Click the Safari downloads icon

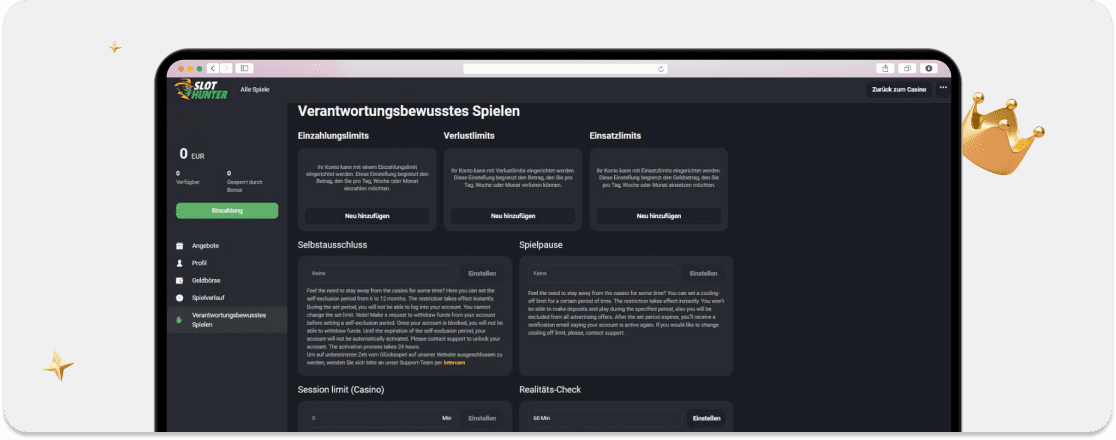tap(928, 68)
